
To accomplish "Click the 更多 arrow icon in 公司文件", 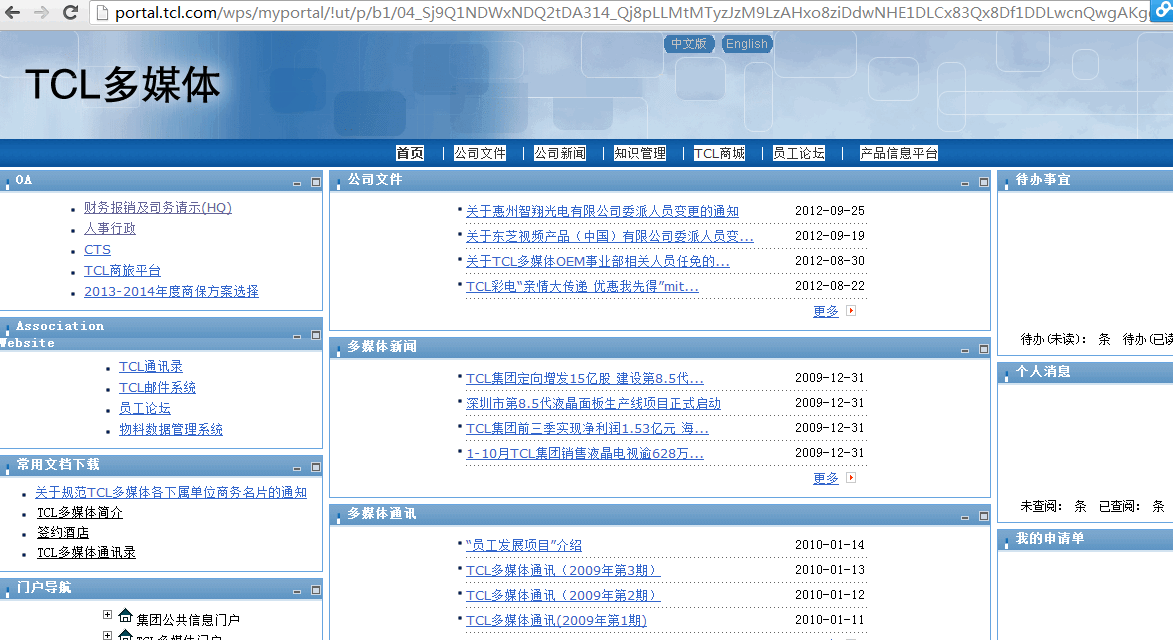I will pos(851,310).
